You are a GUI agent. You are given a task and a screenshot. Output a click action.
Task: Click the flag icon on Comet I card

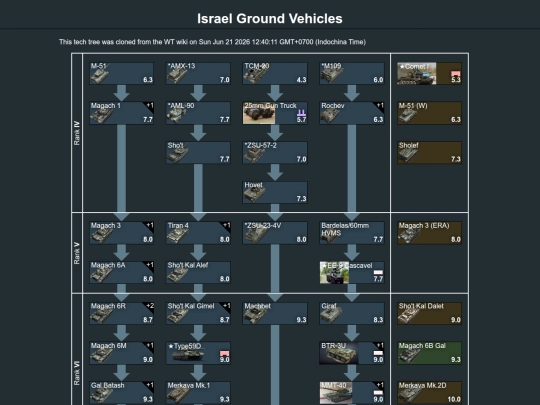(456, 73)
